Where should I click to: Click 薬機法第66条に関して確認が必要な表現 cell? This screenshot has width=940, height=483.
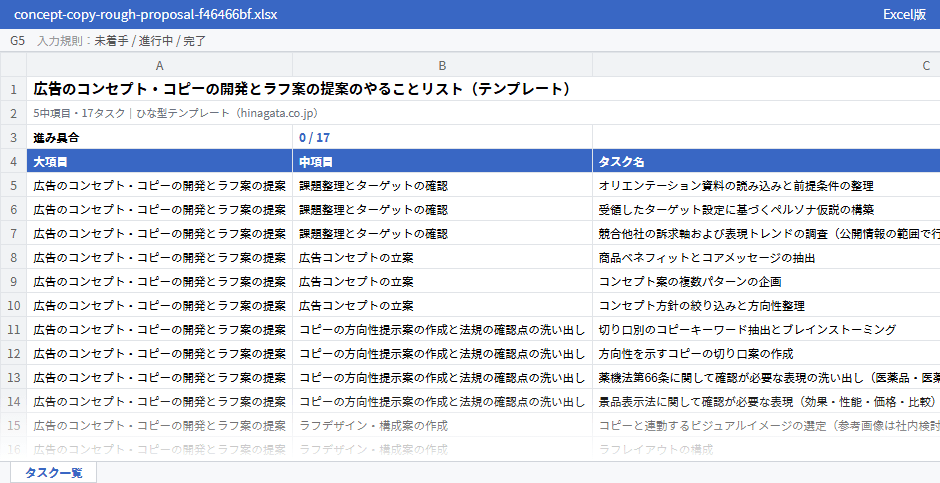tap(766, 377)
